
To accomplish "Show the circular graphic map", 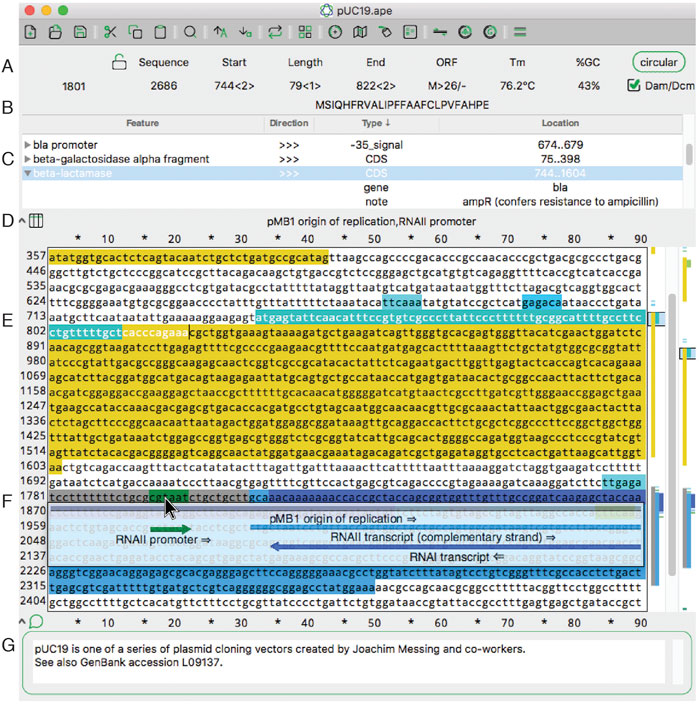I will (x=335, y=32).
